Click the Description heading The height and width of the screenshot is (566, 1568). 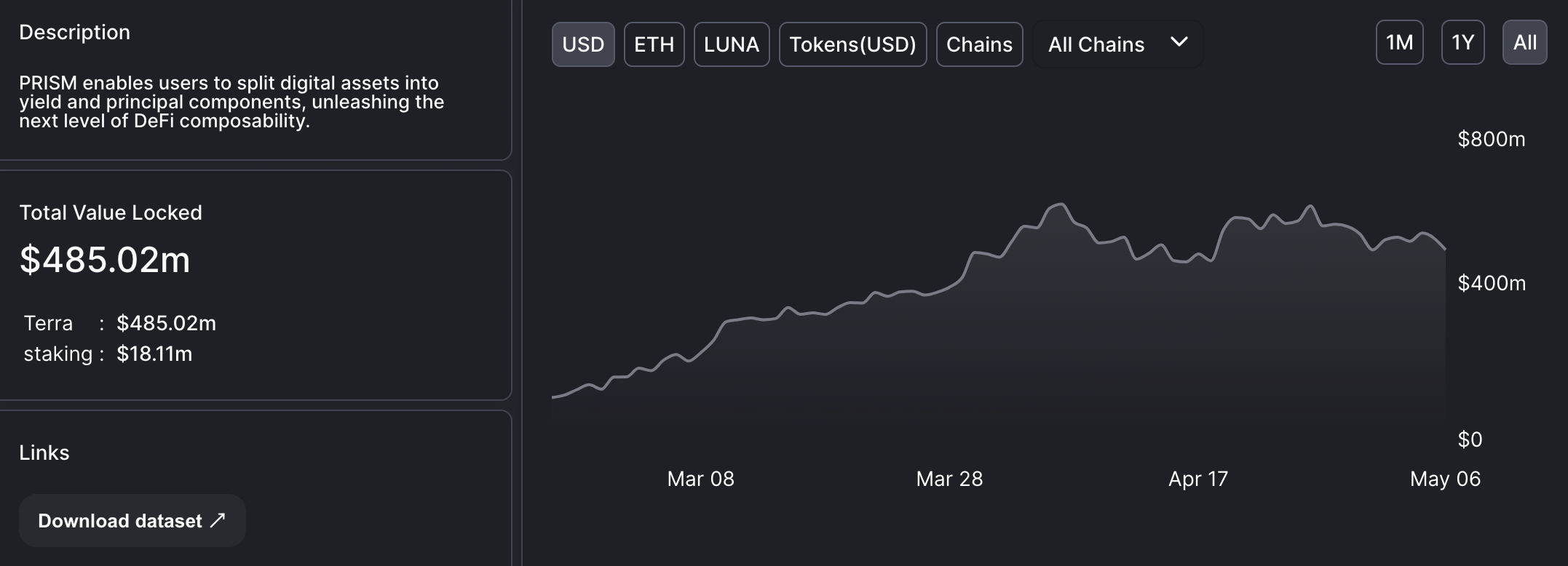[74, 32]
